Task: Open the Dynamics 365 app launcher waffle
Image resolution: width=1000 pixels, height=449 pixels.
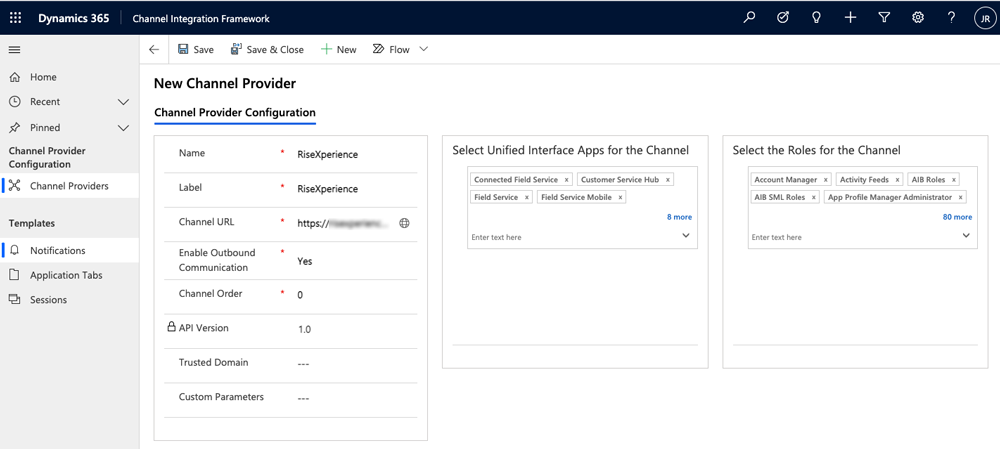Action: (x=15, y=18)
